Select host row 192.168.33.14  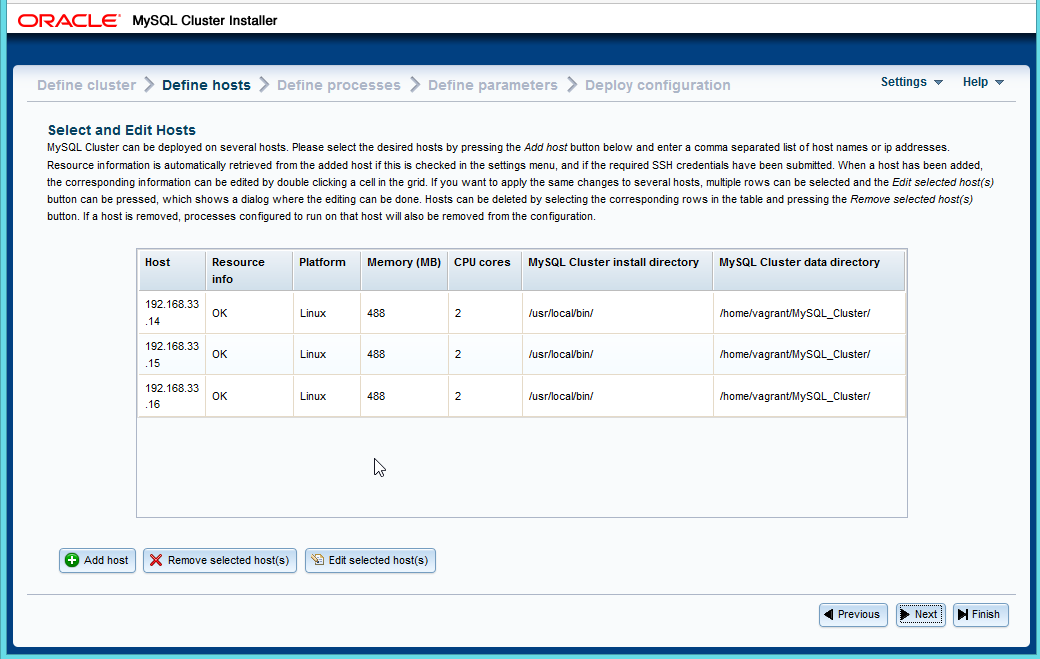521,313
